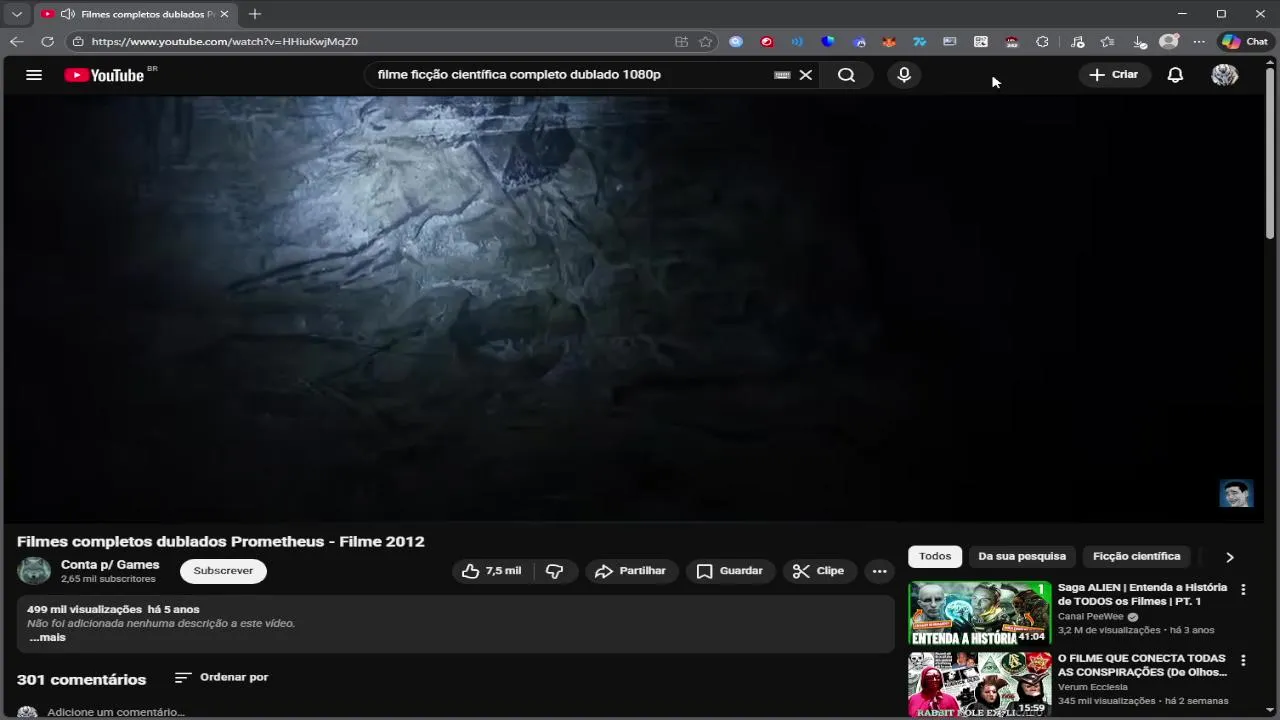Open the Verum Ecclesia channel link
The height and width of the screenshot is (720, 1280).
(x=1093, y=687)
